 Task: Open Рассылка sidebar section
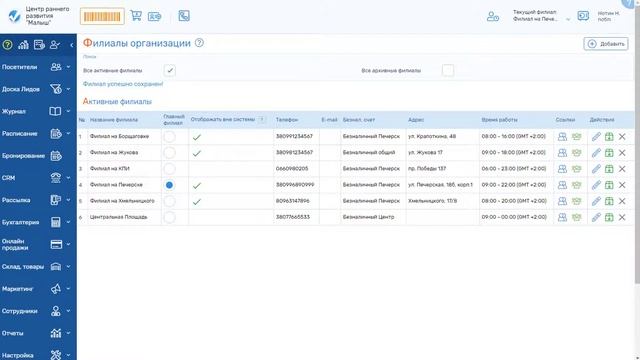(x=38, y=200)
